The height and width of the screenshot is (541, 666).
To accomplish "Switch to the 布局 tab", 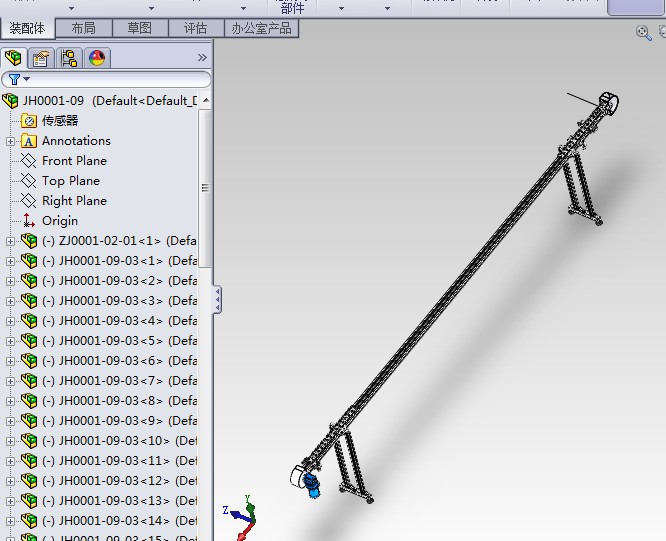I will tap(84, 28).
